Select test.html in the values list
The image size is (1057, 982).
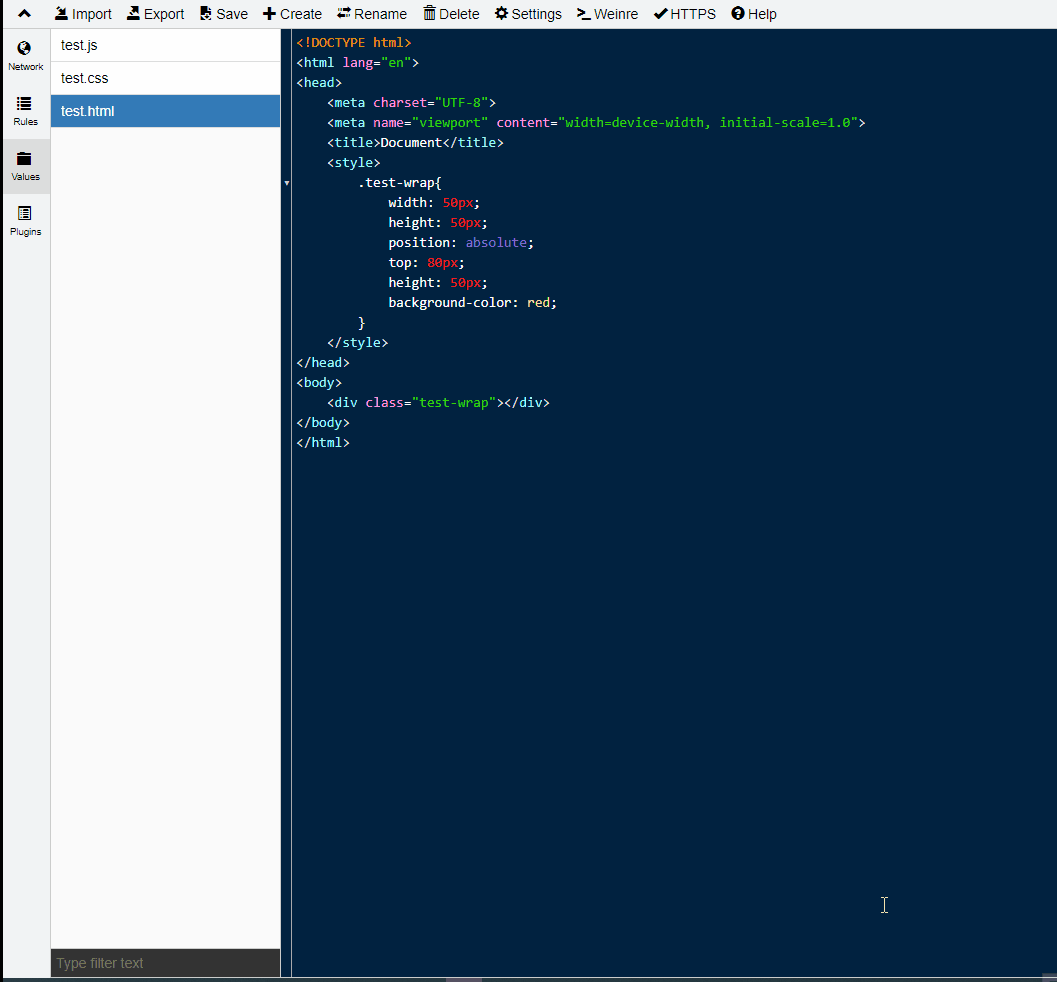(x=165, y=111)
